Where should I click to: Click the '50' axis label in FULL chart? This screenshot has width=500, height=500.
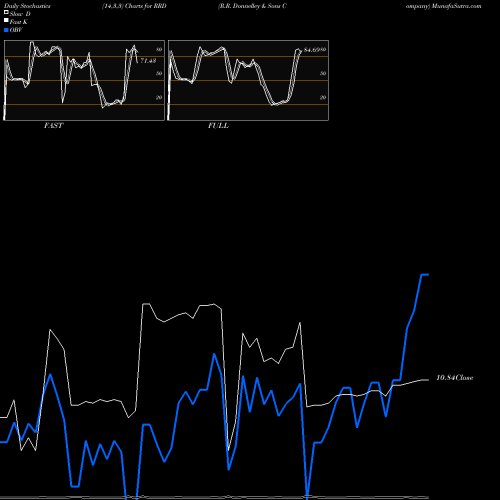(x=323, y=73)
